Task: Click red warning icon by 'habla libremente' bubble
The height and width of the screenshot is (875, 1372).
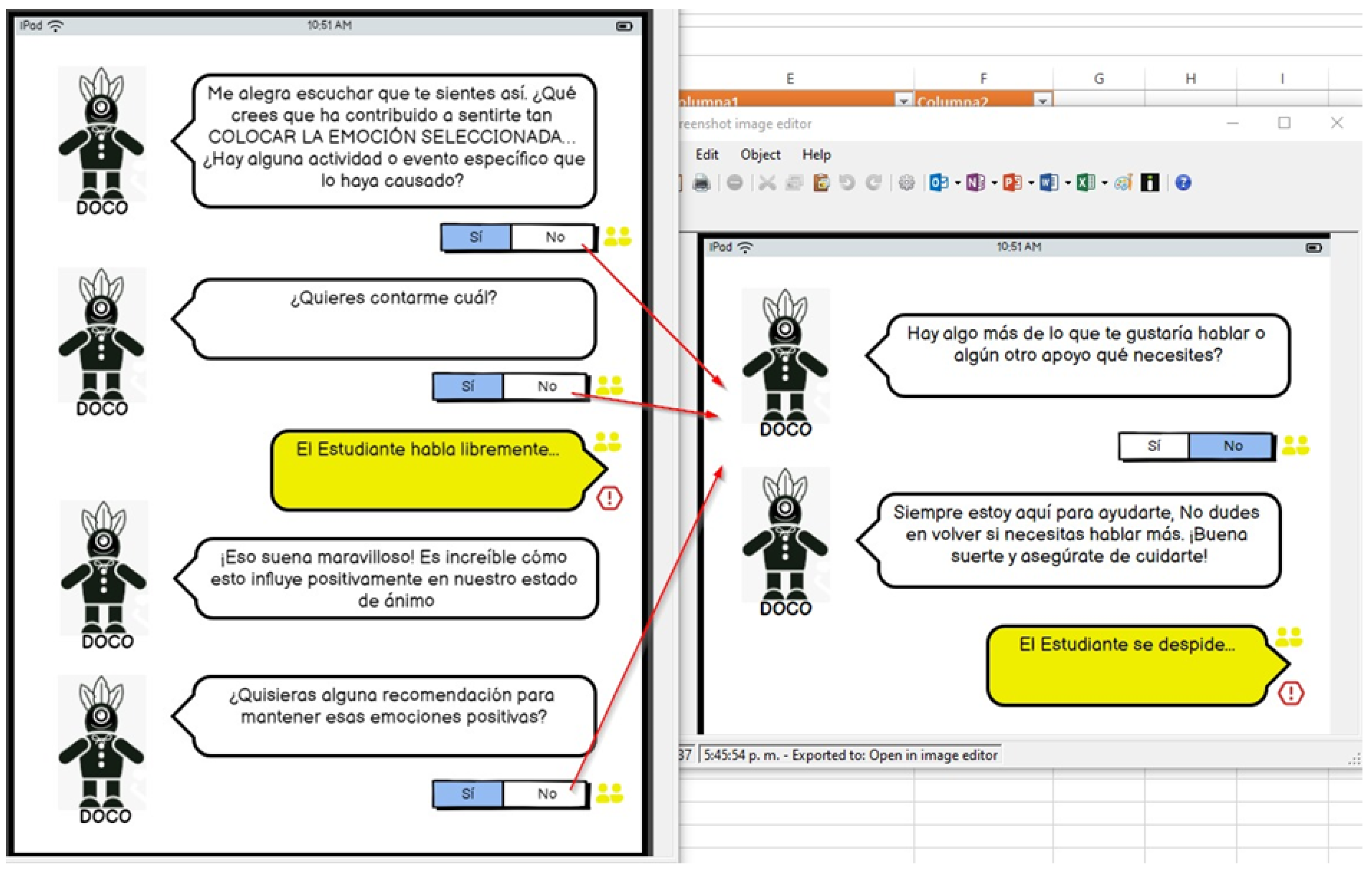Action: (610, 498)
